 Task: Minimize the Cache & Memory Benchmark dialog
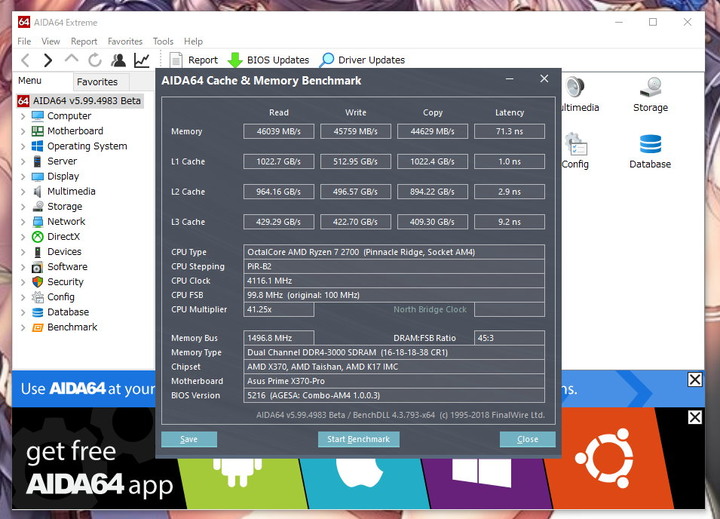509,79
